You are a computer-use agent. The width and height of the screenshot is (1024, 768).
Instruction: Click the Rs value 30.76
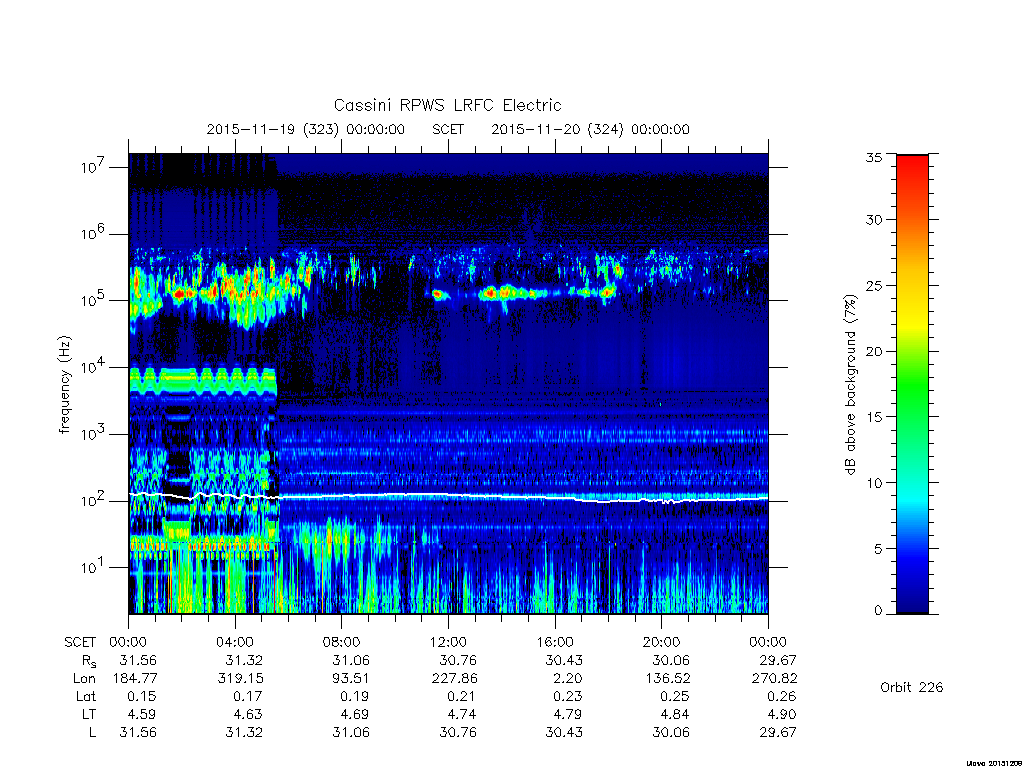point(457,660)
